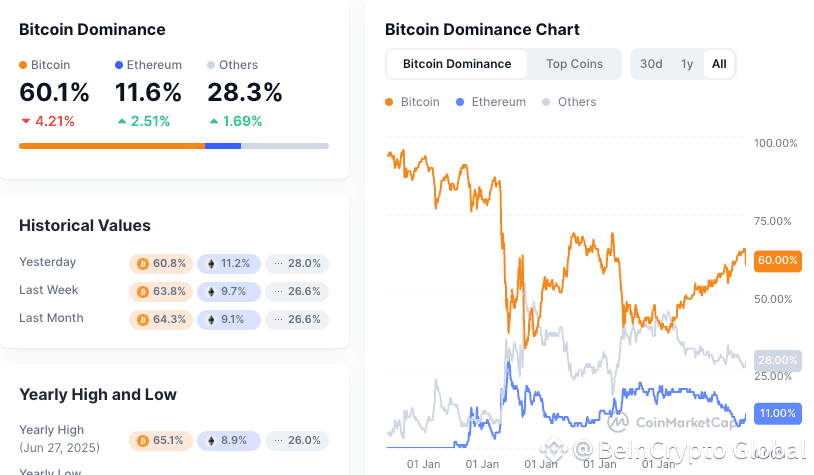Toggle Ethereum series in chart legend
The height and width of the screenshot is (475, 814).
click(x=491, y=102)
